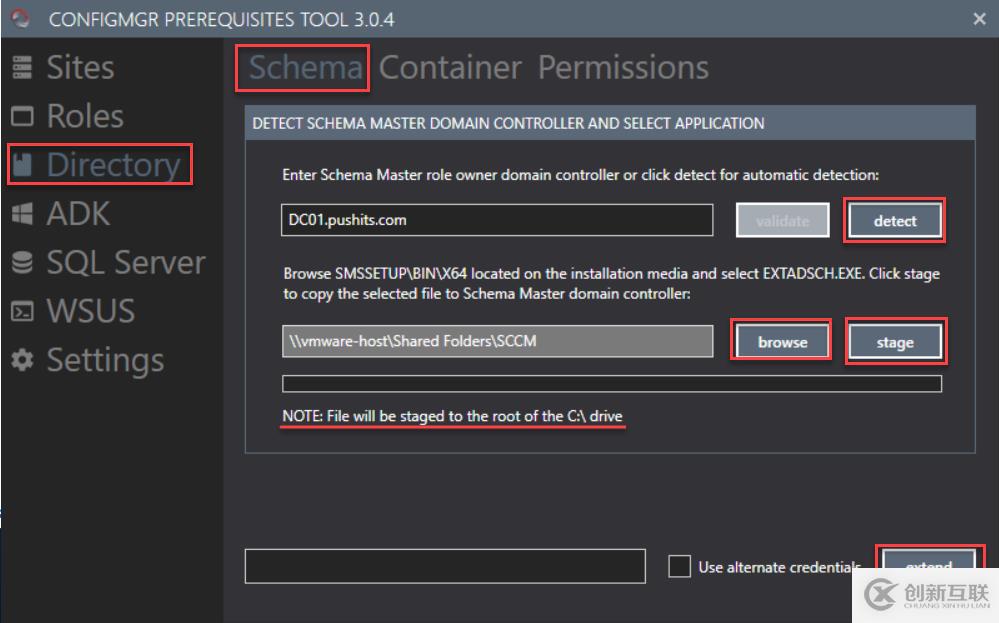Enable Use alternate credentials checkbox
This screenshot has width=999, height=623.
680,566
